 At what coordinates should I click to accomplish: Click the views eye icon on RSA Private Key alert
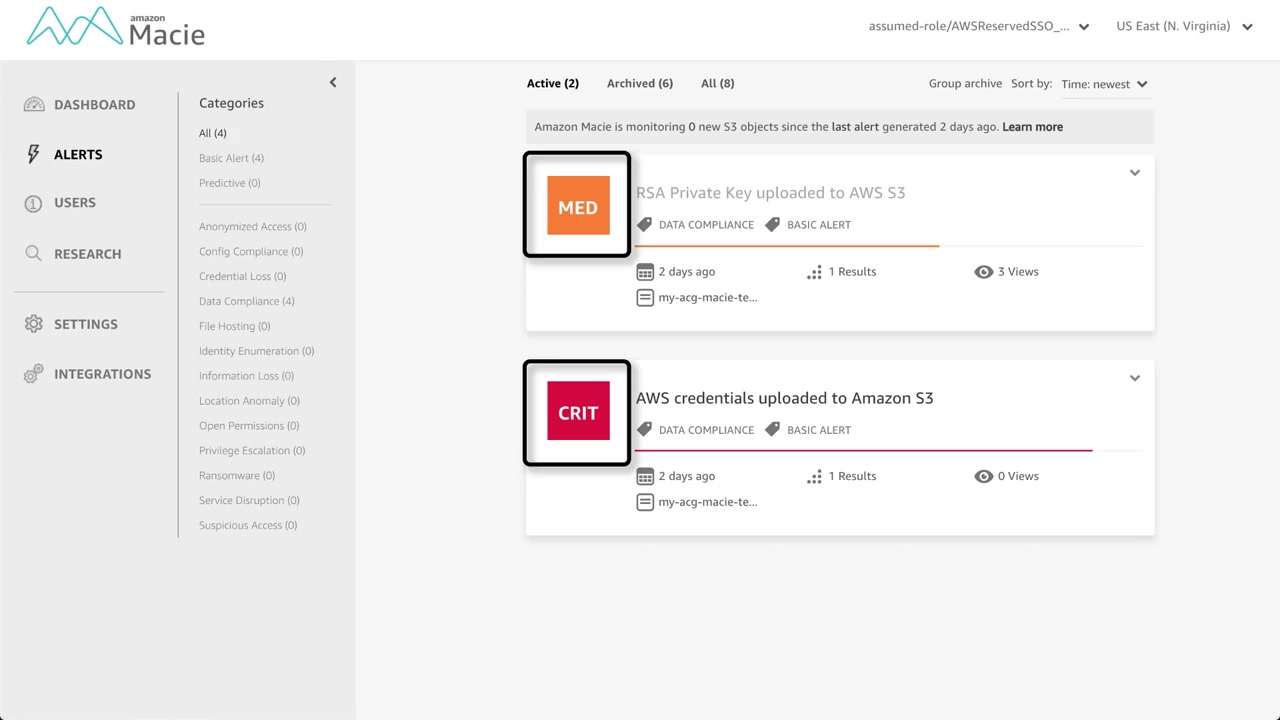pyautogui.click(x=984, y=272)
